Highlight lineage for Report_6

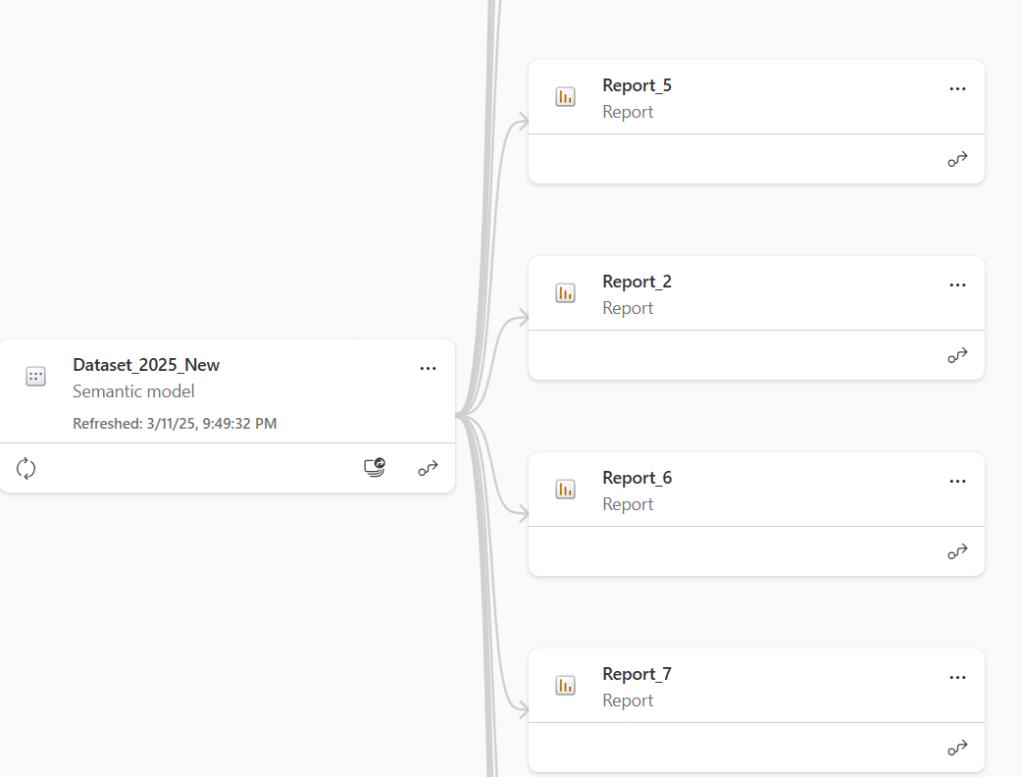pyautogui.click(x=958, y=552)
